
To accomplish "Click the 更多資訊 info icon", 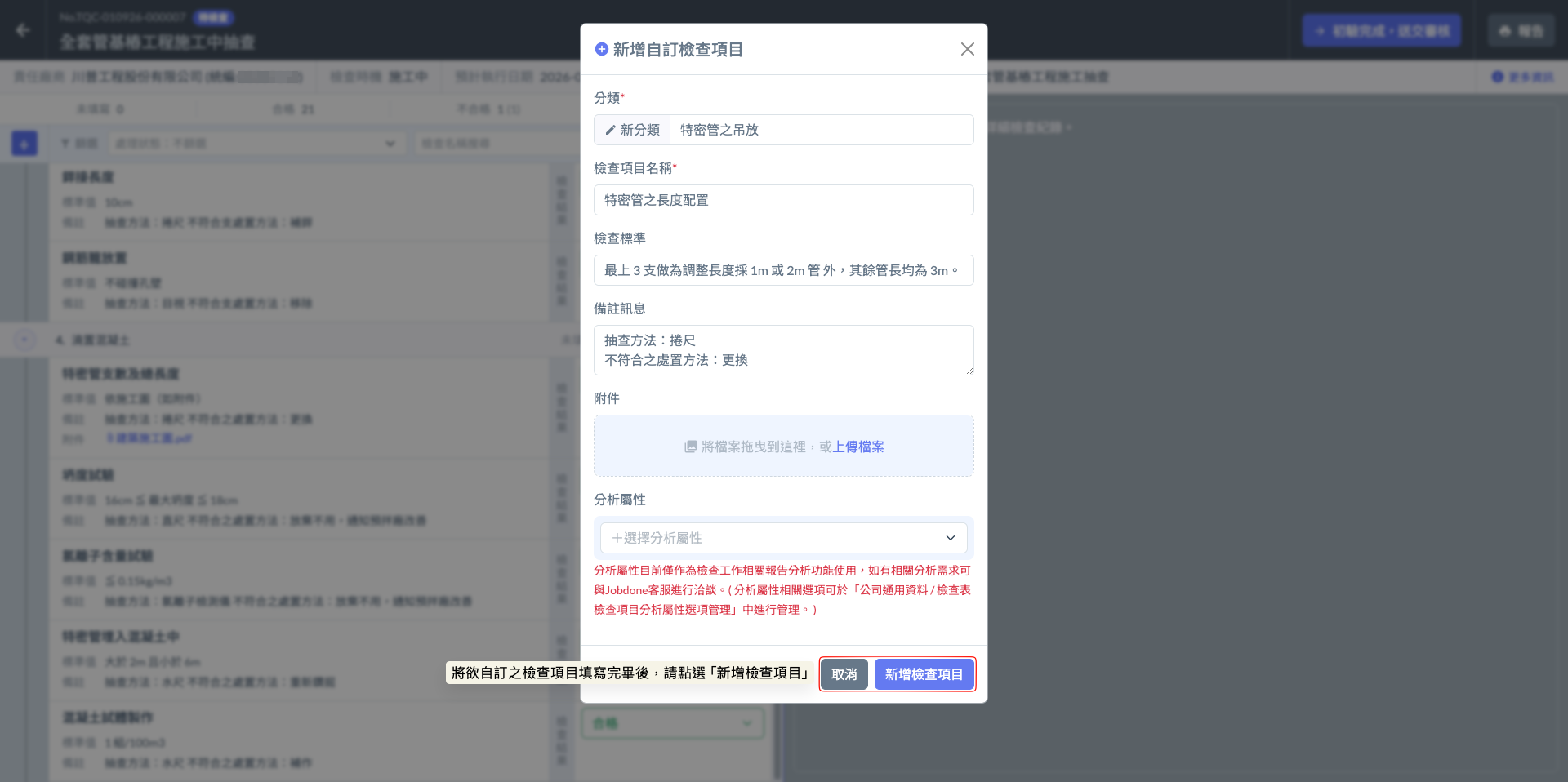I will coord(1497,77).
